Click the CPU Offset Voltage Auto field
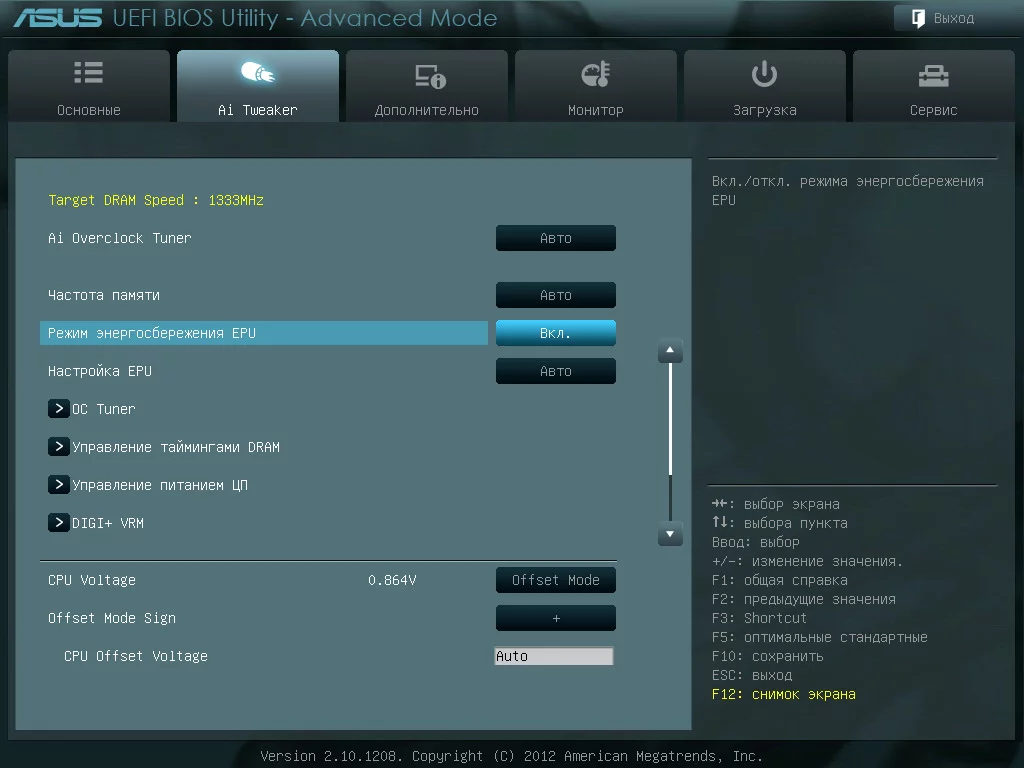Image resolution: width=1024 pixels, height=768 pixels. click(x=554, y=656)
